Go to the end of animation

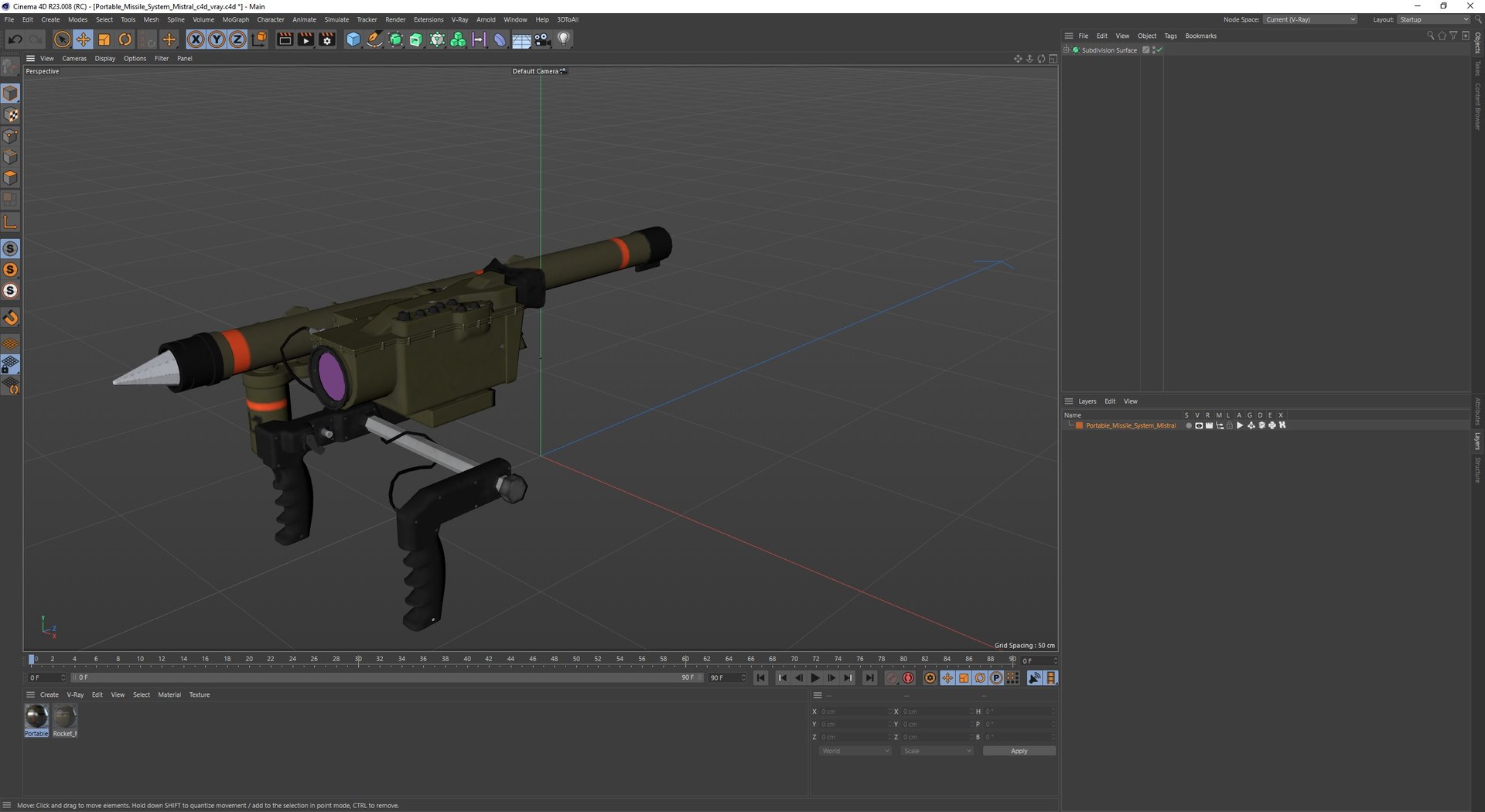(869, 678)
